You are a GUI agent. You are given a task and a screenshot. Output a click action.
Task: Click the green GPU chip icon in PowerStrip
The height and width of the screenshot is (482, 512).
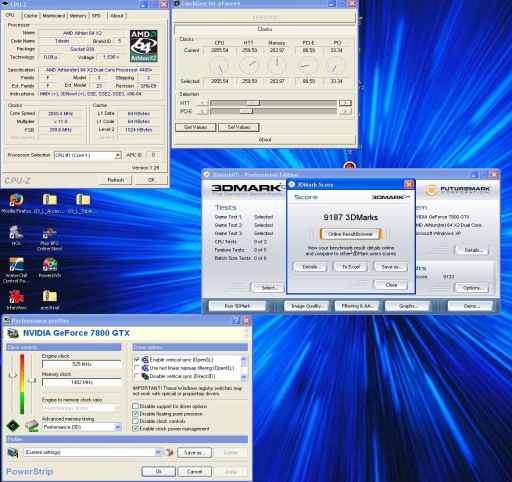click(13, 426)
